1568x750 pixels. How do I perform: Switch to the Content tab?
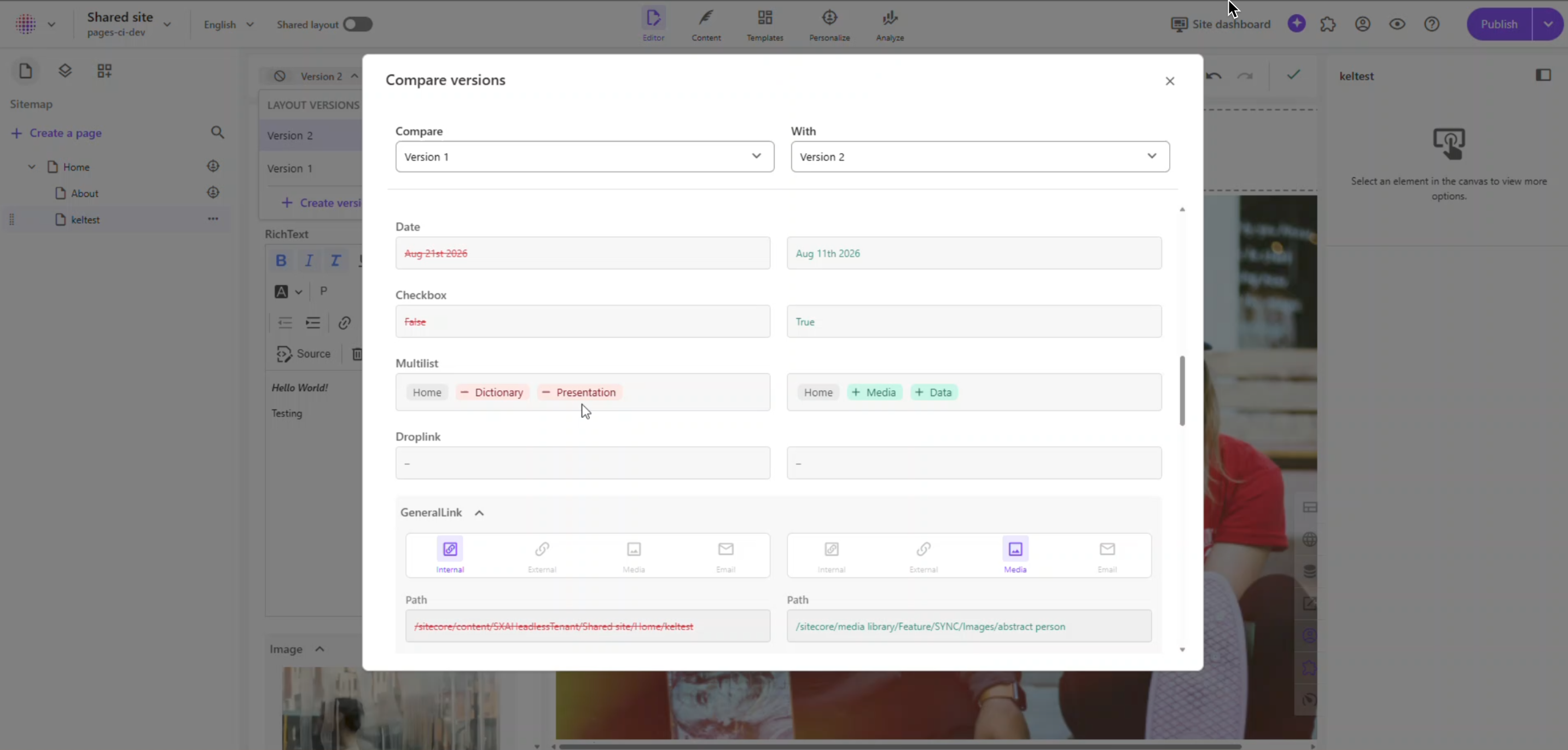tap(706, 25)
